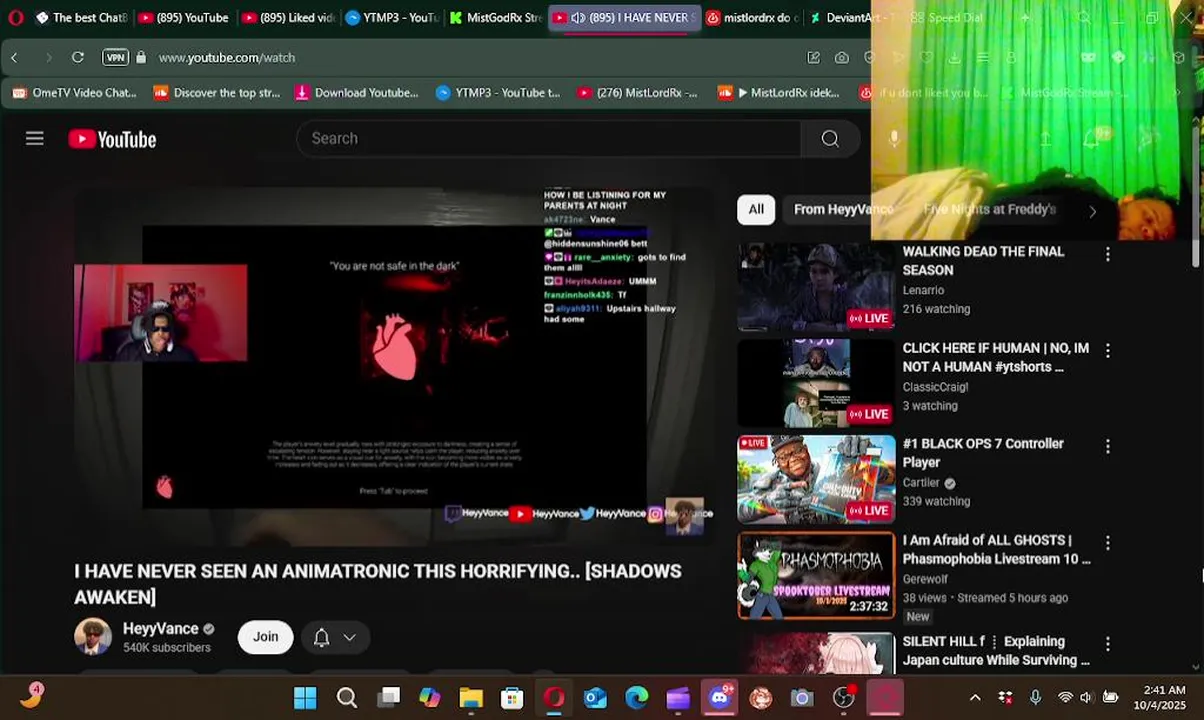Open the Copilot taskbar icon
The height and width of the screenshot is (720, 1204).
pos(430,697)
